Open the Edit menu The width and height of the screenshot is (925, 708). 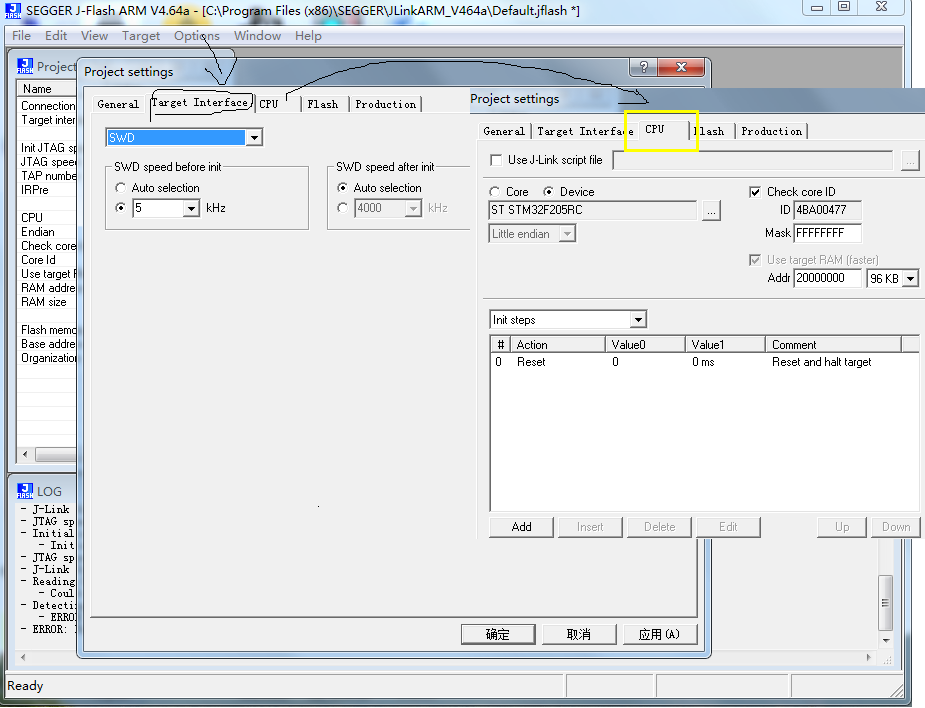pos(56,36)
